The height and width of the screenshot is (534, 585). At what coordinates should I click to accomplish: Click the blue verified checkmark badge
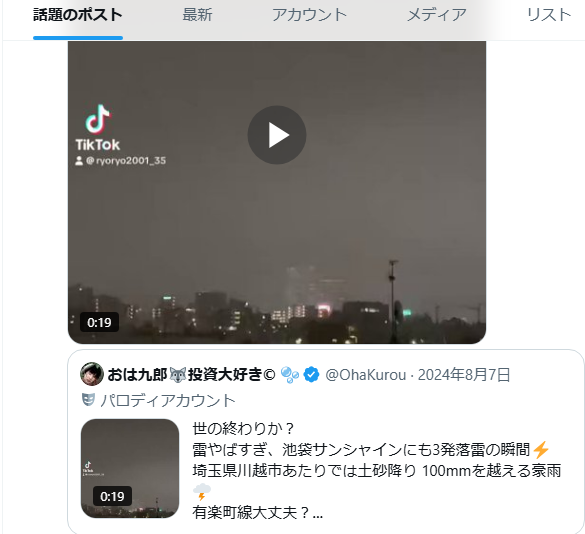[311, 375]
